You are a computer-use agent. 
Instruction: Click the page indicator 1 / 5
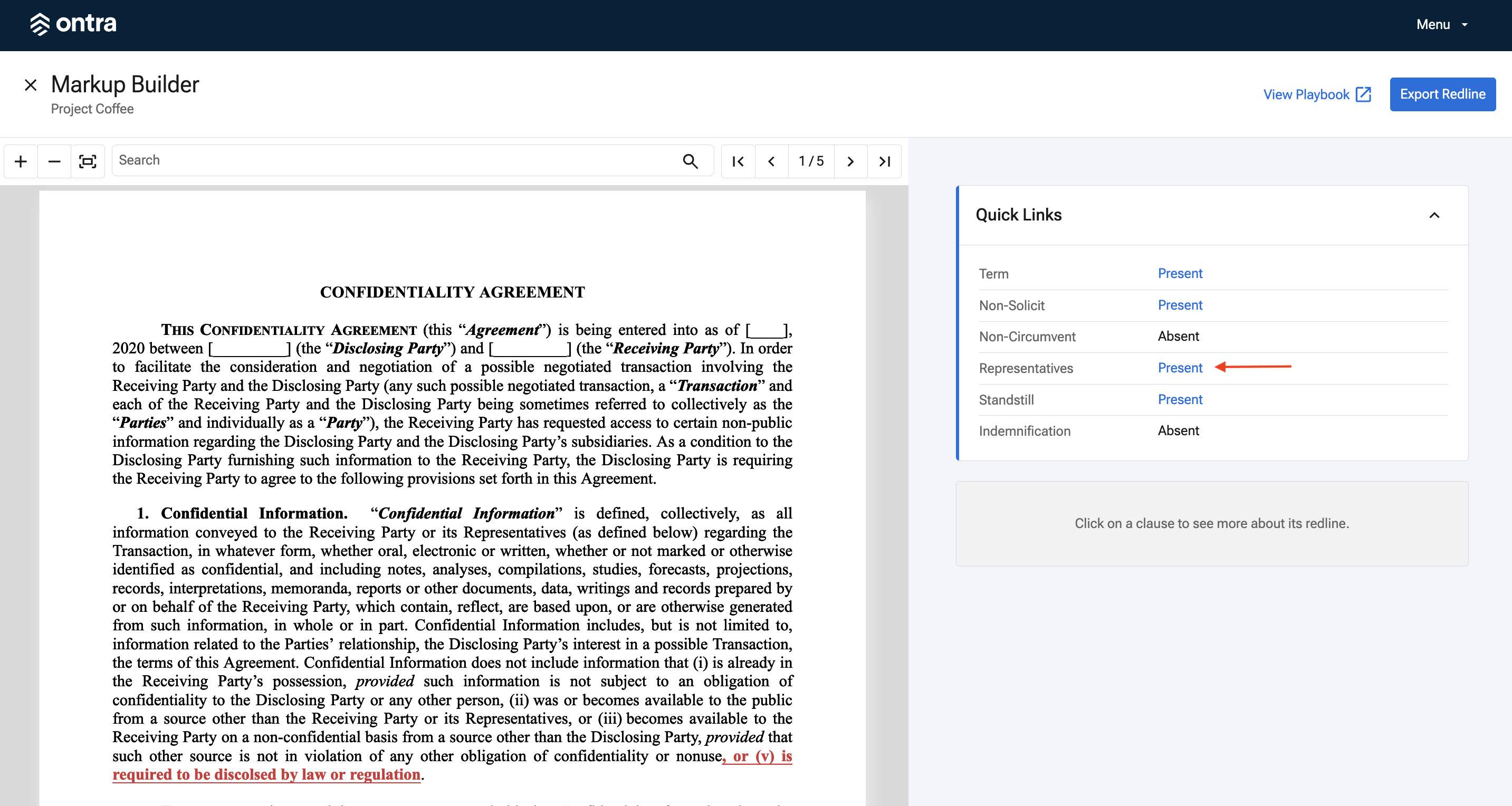point(811,161)
